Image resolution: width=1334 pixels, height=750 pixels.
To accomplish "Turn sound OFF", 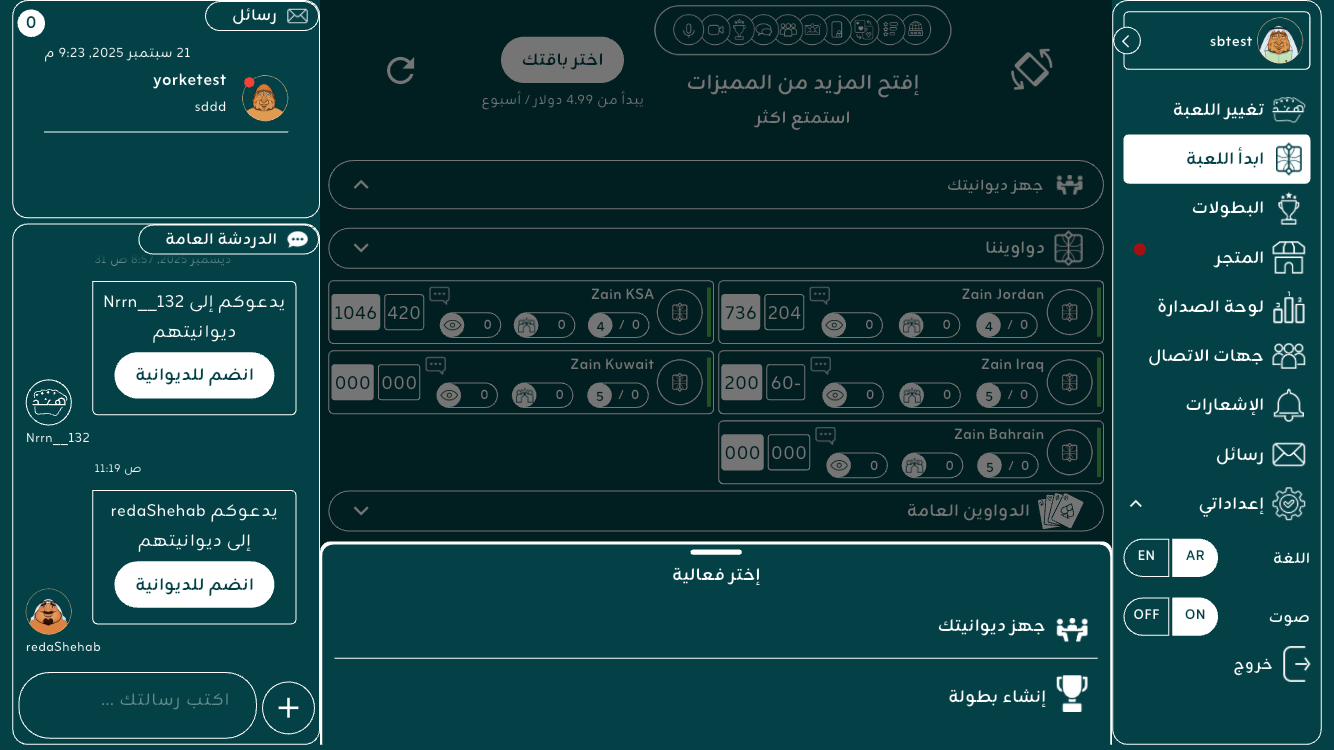I will 1146,616.
